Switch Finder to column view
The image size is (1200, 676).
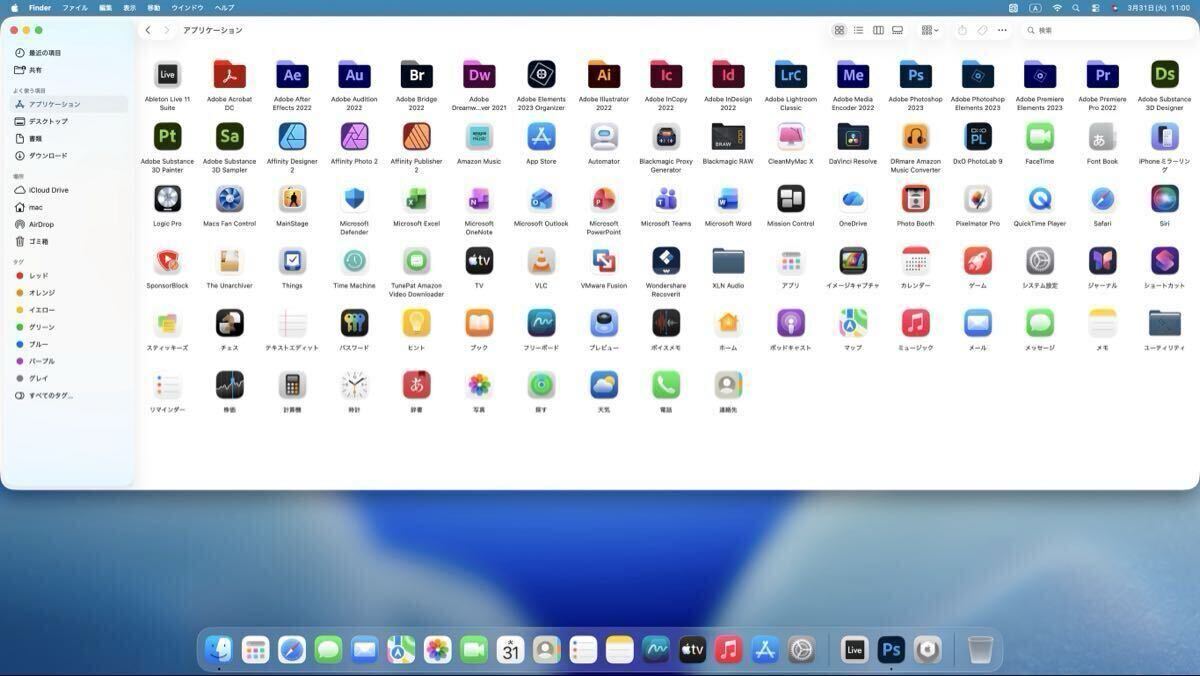tap(878, 30)
